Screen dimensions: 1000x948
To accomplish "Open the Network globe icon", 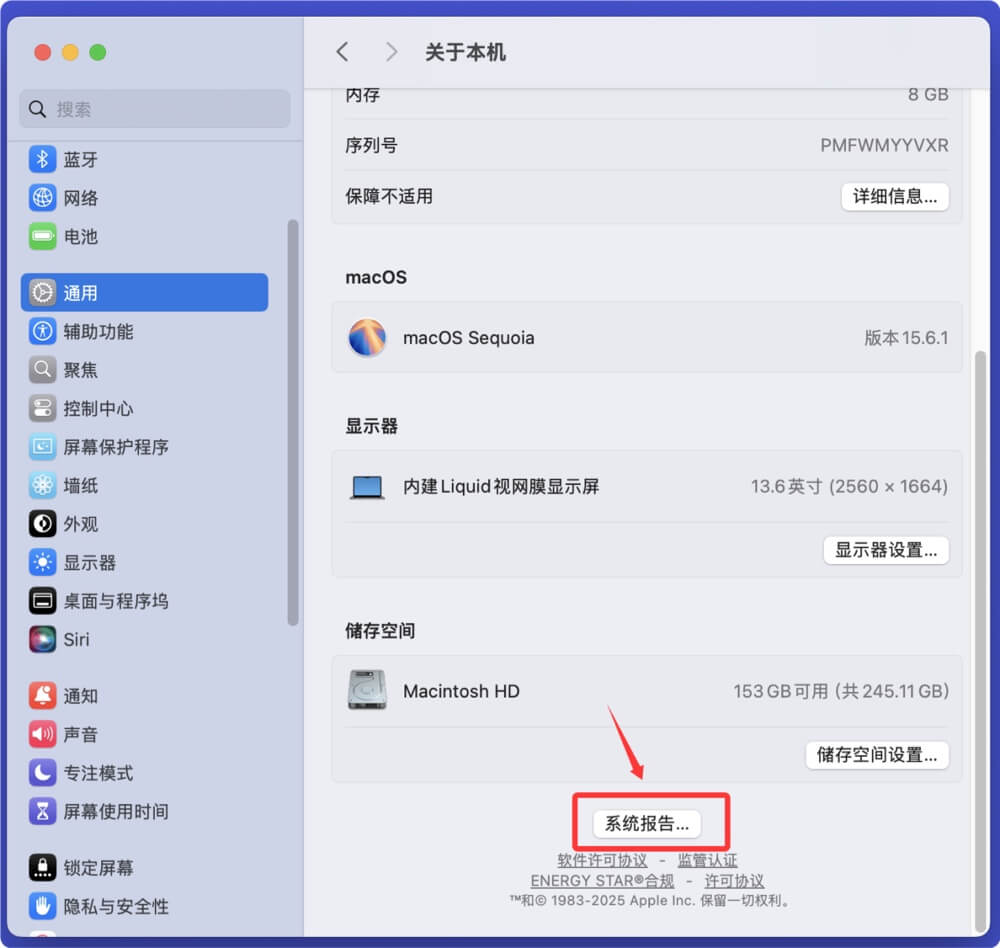I will (x=42, y=198).
